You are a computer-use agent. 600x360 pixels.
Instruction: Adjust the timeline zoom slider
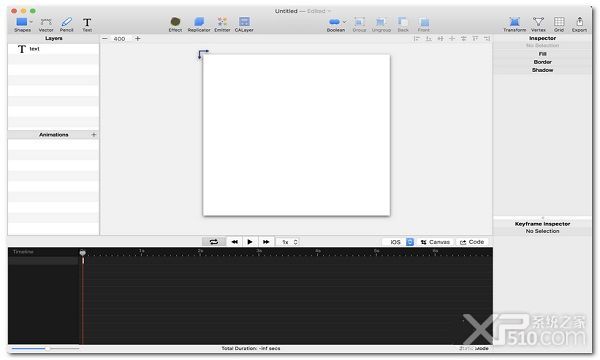pos(47,349)
